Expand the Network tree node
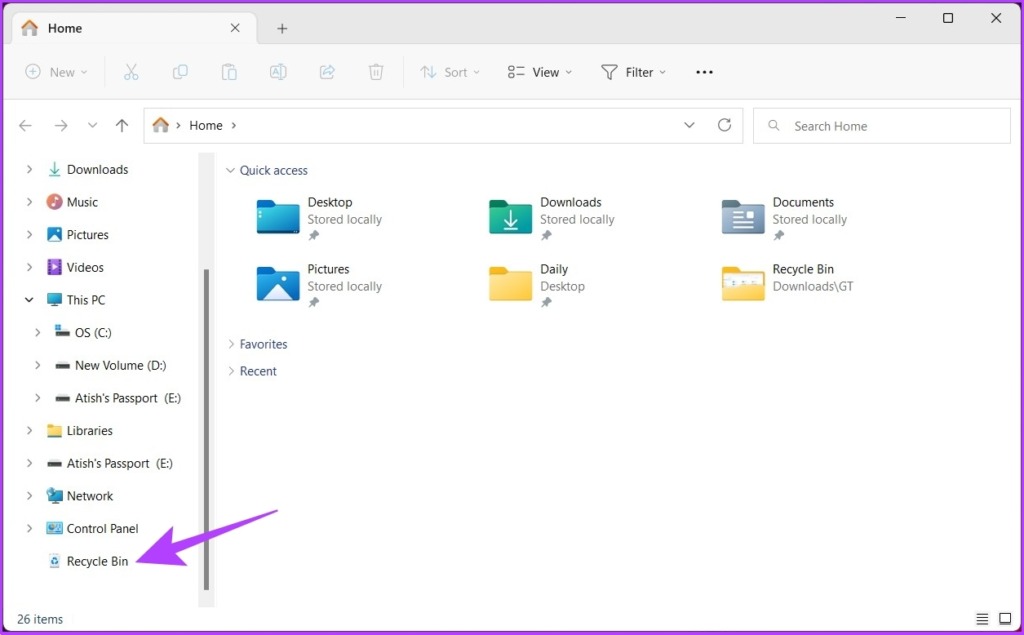1024x635 pixels. 29,496
